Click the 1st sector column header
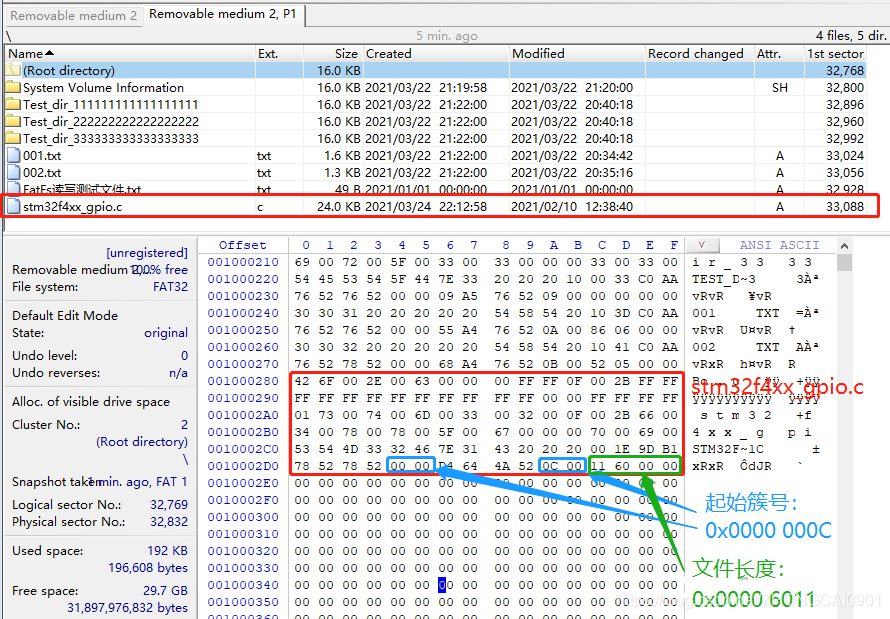The width and height of the screenshot is (890, 619). (836, 54)
